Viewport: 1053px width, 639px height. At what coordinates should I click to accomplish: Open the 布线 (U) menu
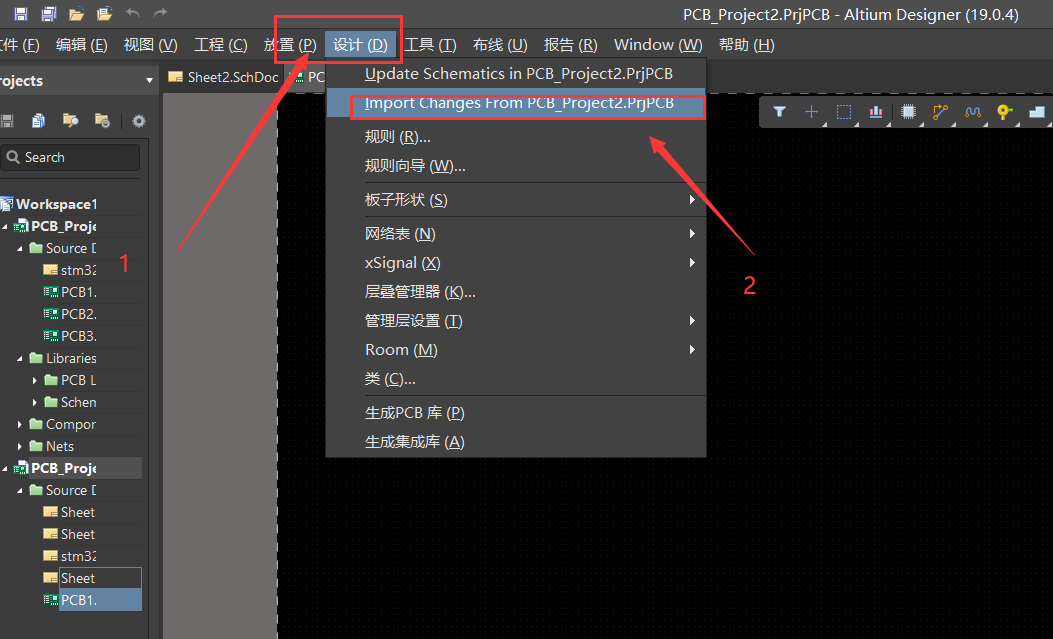[500, 45]
